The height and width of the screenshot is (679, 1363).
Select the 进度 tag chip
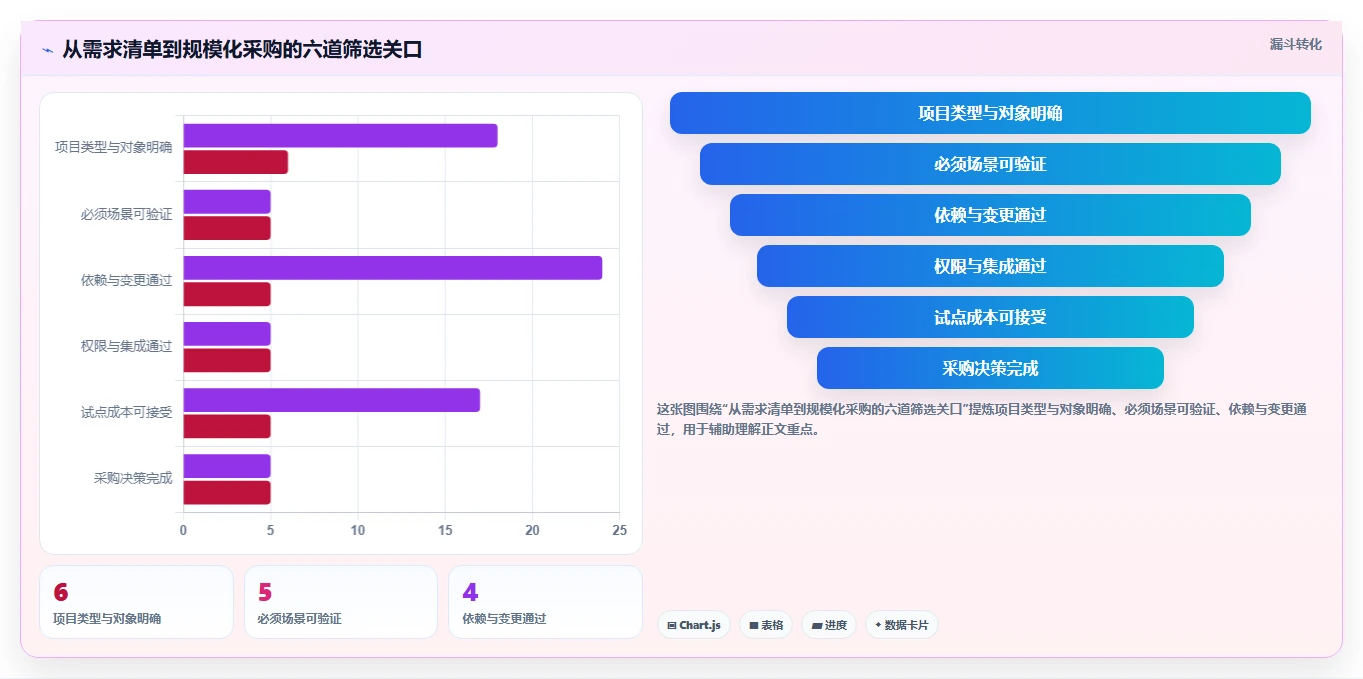(829, 625)
